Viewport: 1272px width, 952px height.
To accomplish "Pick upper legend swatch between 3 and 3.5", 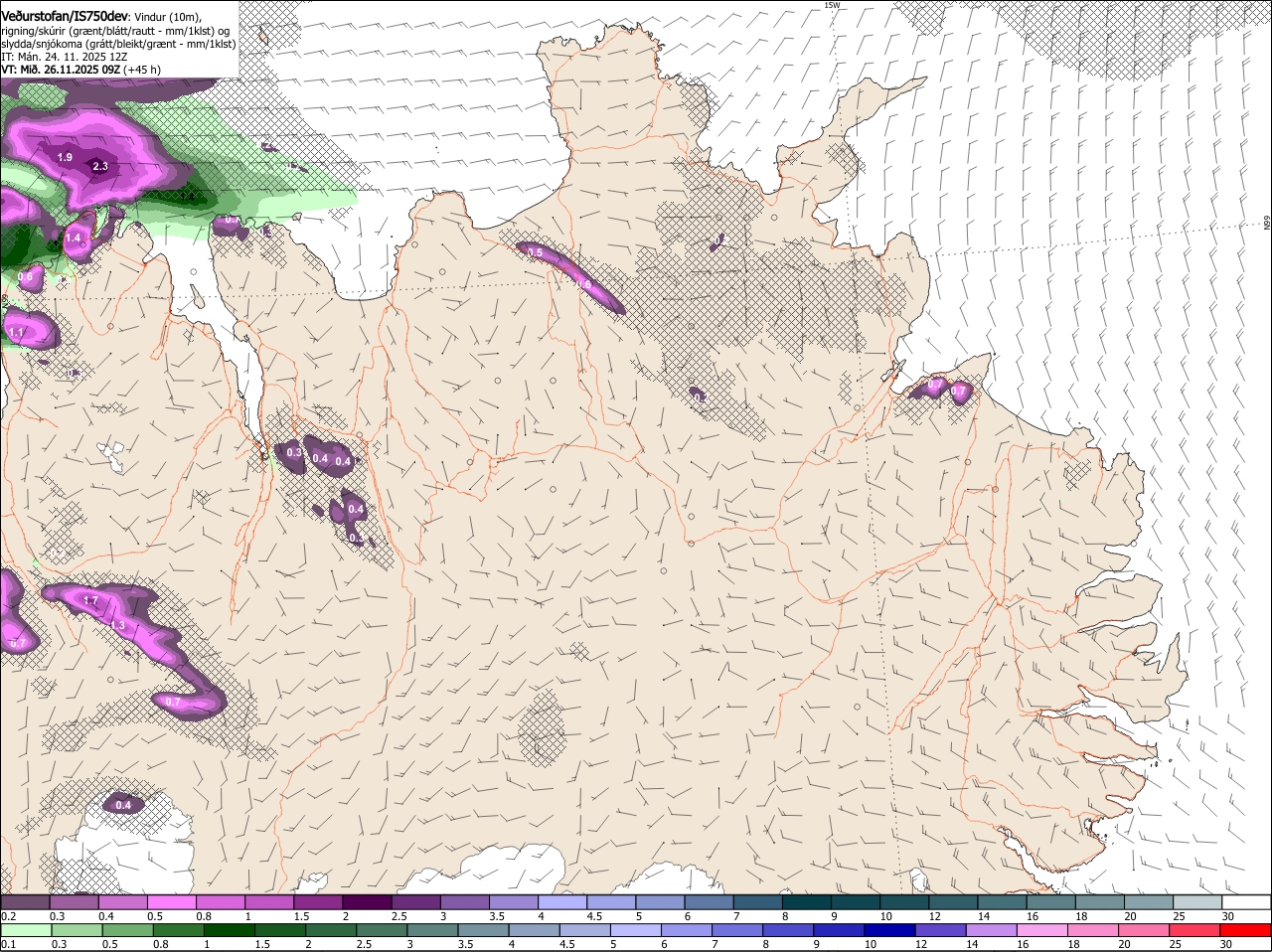I will pos(465,902).
